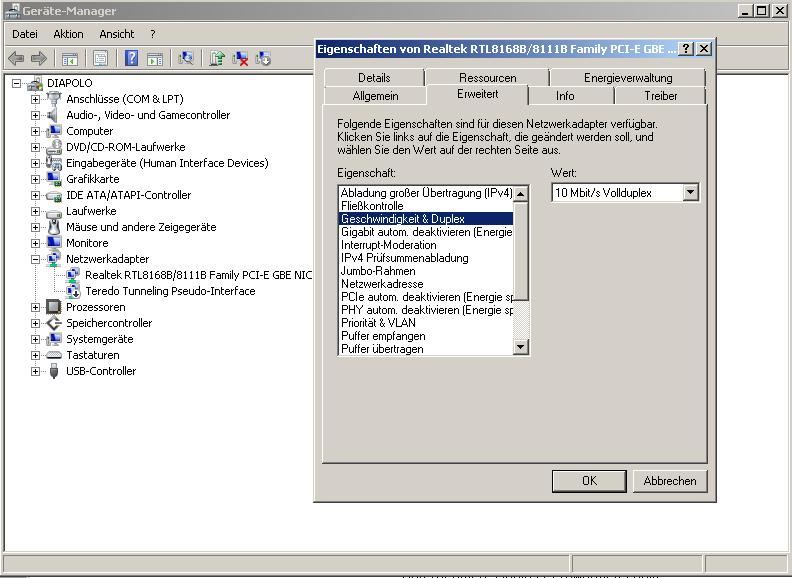
Task: Open the Datei menu
Action: coord(25,34)
